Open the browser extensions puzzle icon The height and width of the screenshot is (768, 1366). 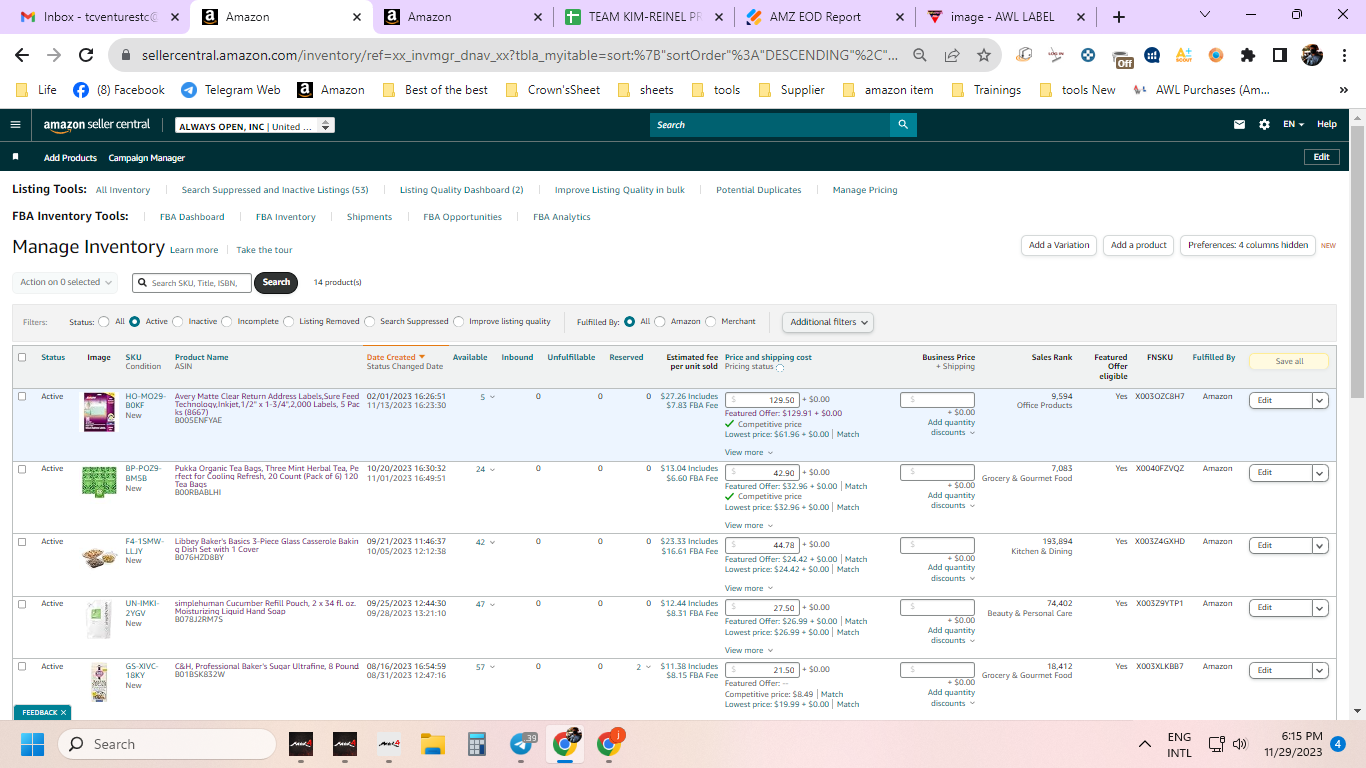pyautogui.click(x=1248, y=55)
